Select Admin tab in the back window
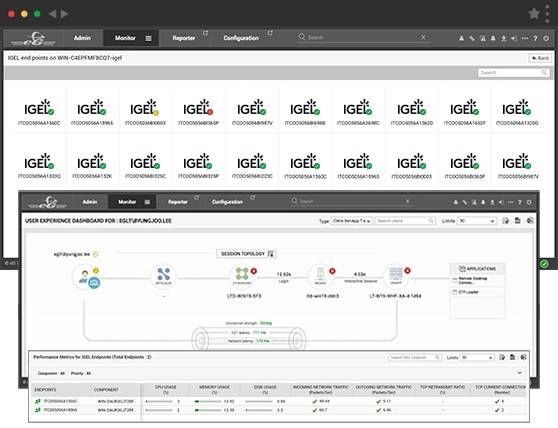Viewport: 558px width, 428px height. 82,38
